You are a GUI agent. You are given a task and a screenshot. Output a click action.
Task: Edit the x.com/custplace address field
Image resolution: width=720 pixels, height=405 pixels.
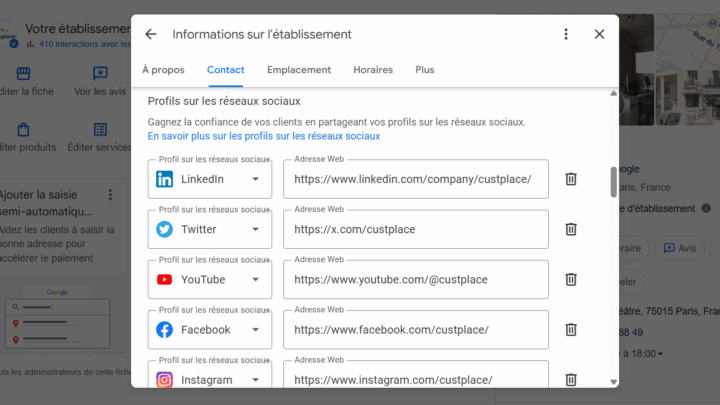click(416, 229)
